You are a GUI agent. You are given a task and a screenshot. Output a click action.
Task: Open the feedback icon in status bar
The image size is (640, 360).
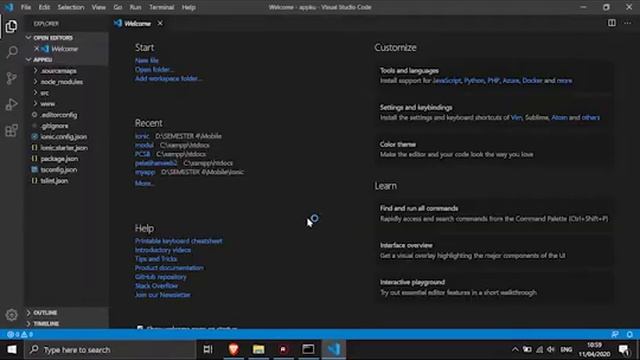tap(615, 334)
